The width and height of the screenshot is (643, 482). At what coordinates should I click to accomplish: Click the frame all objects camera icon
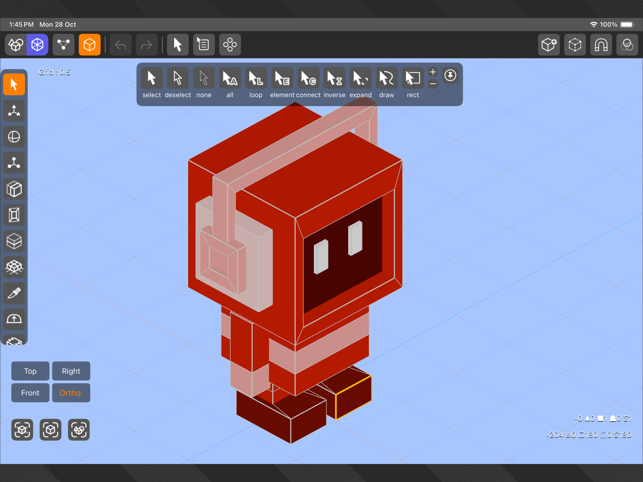point(79,429)
